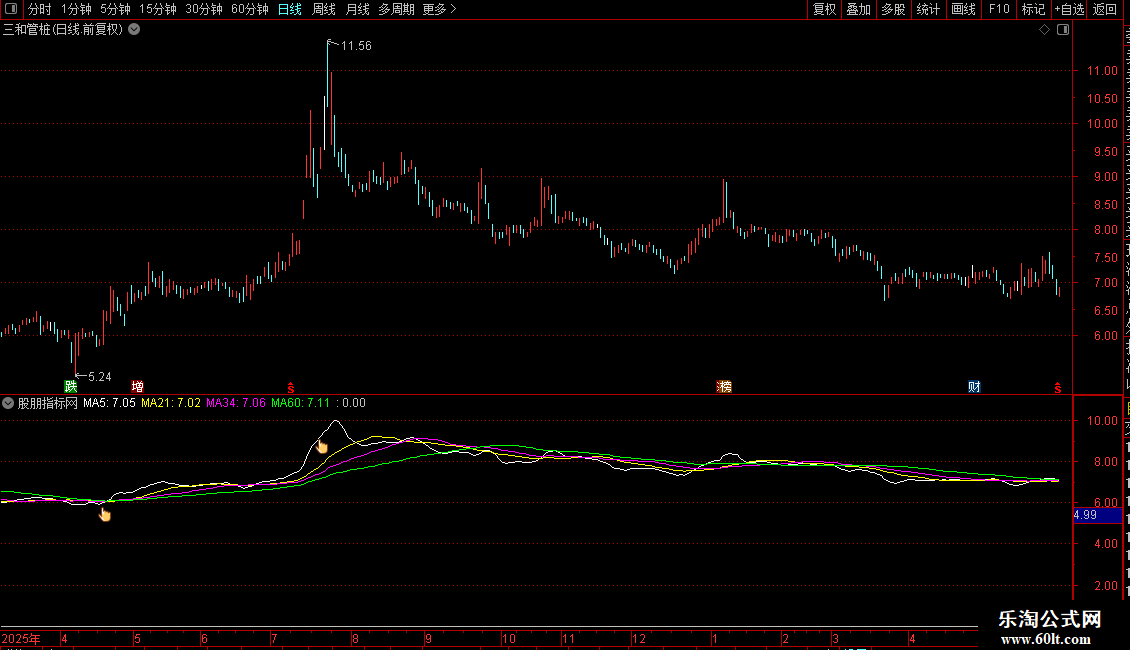Viewport: 1130px width, 650px height.
Task: Switch to 日线 daily chart
Action: point(290,9)
